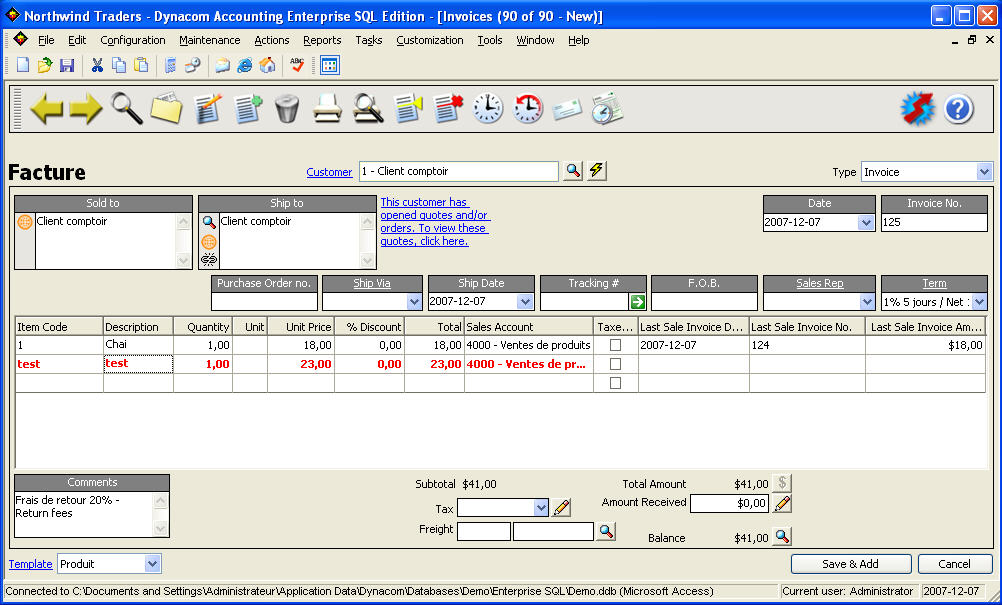
Task: Go to previous invoice with left arrow
Action: pyautogui.click(x=47, y=109)
